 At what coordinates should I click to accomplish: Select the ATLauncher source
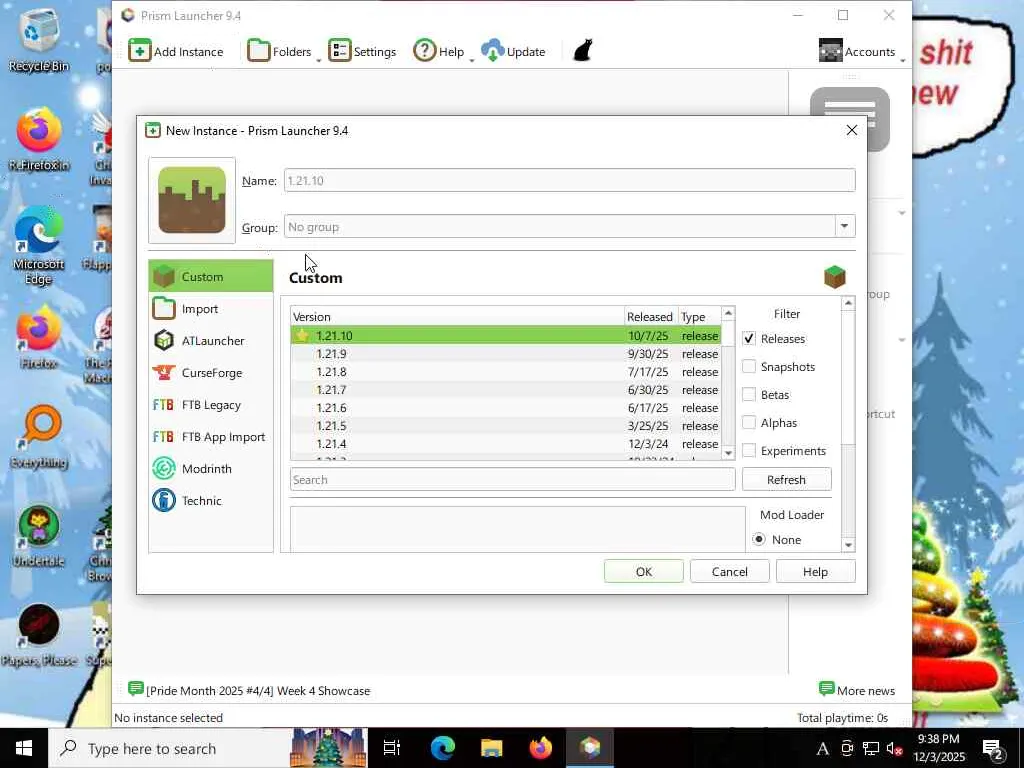point(211,341)
